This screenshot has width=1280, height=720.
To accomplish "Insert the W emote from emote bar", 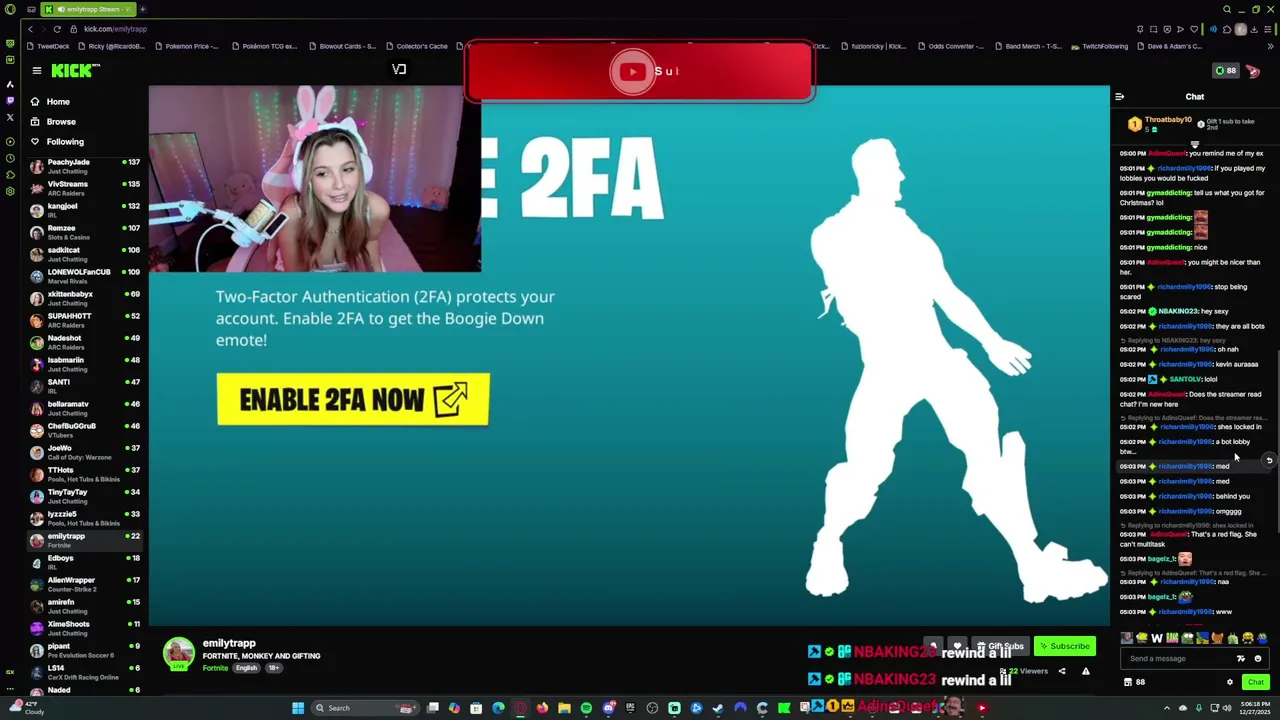I will coord(1157,638).
